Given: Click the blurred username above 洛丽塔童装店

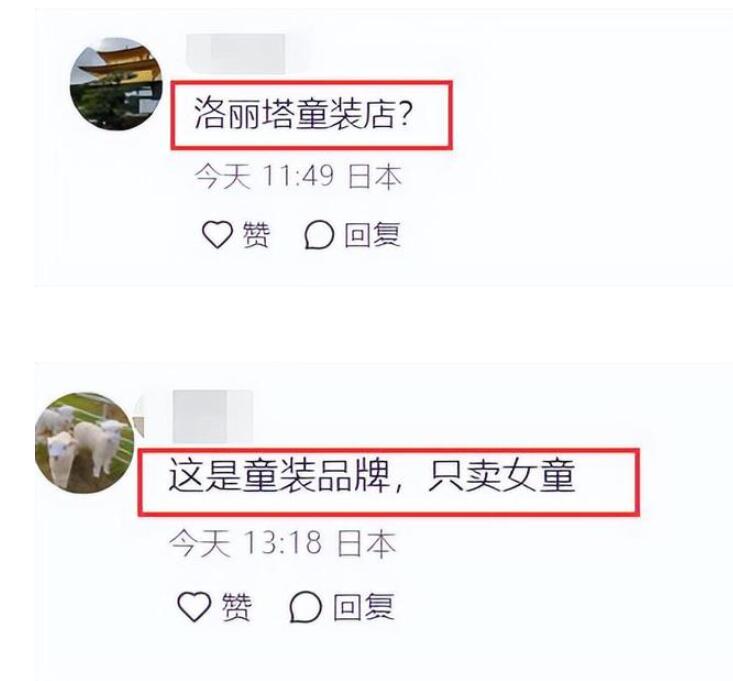Looking at the screenshot, I should (x=236, y=53).
